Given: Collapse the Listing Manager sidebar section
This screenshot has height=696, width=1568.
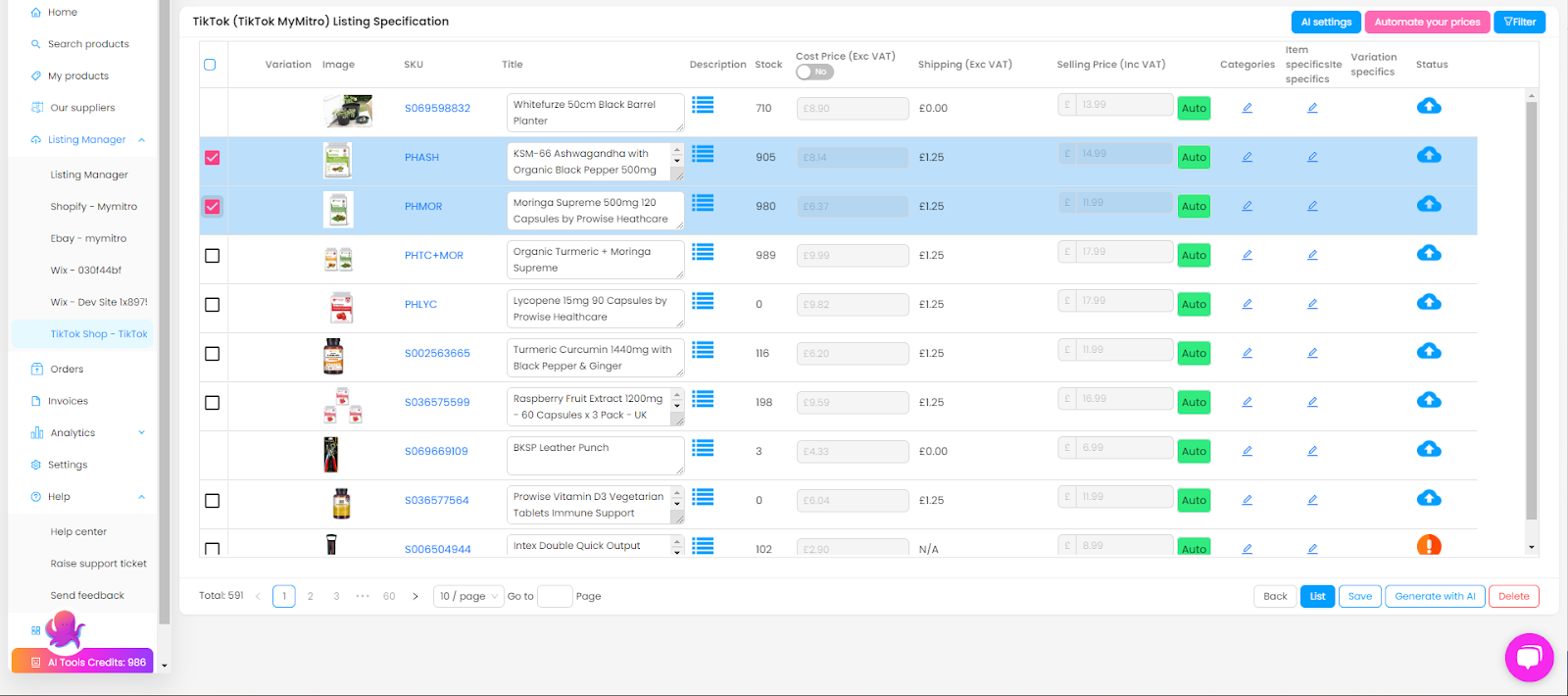Looking at the screenshot, I should pos(141,140).
